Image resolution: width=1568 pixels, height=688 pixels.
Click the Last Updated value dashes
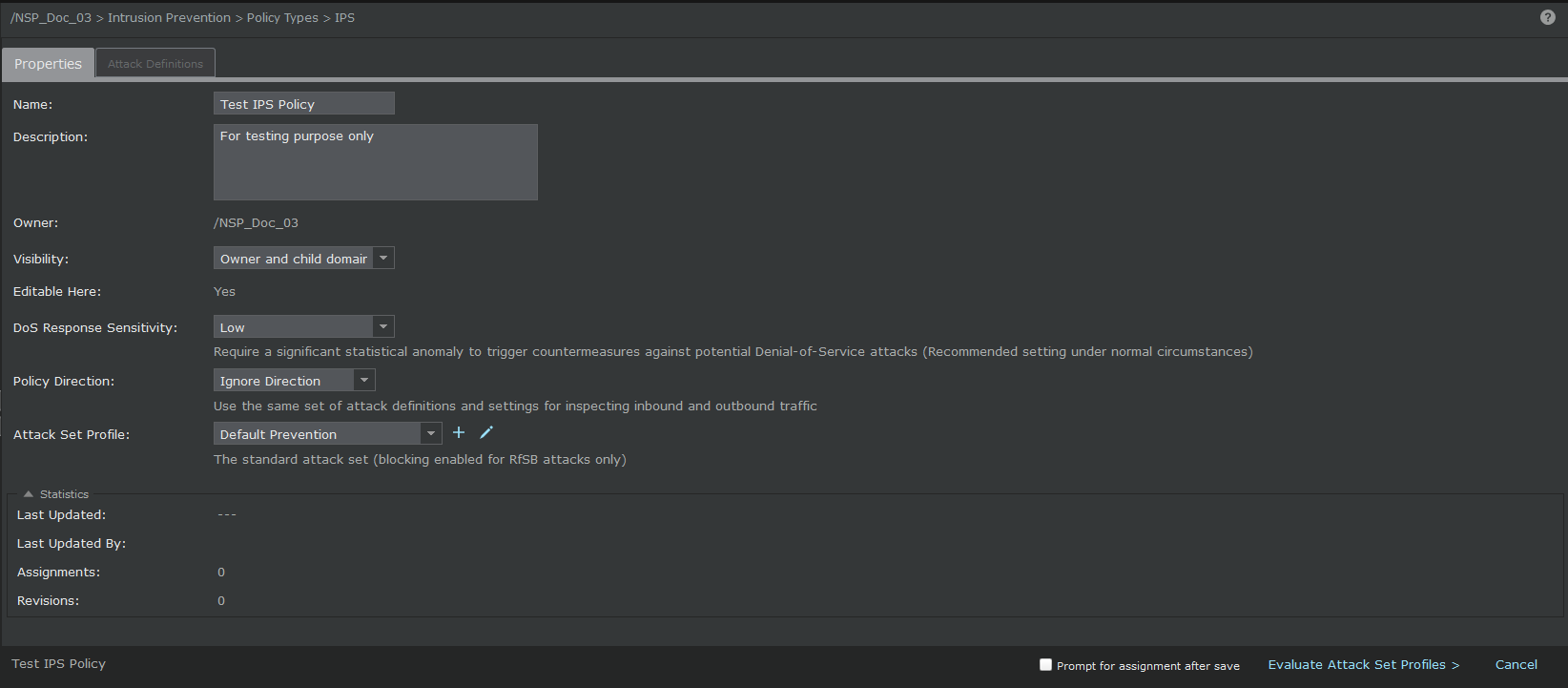pos(227,514)
